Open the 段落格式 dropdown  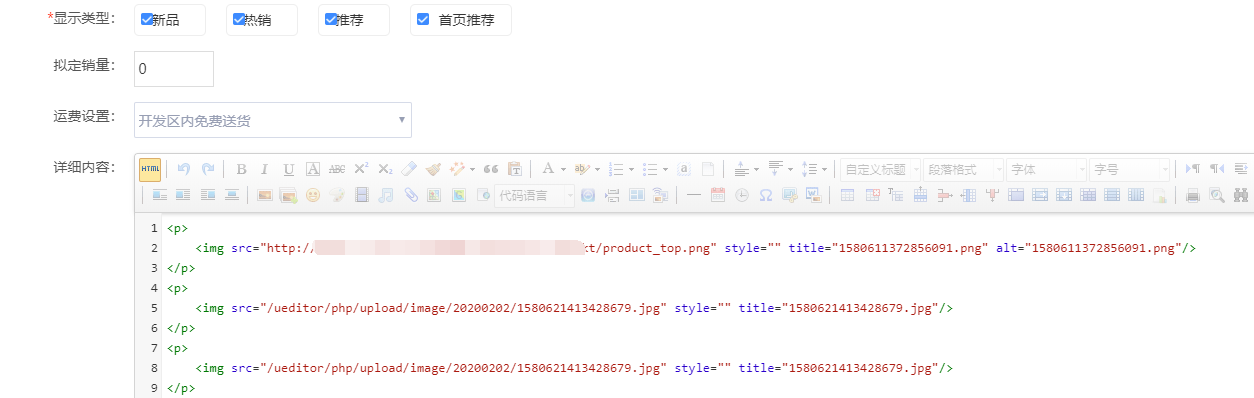(964, 169)
